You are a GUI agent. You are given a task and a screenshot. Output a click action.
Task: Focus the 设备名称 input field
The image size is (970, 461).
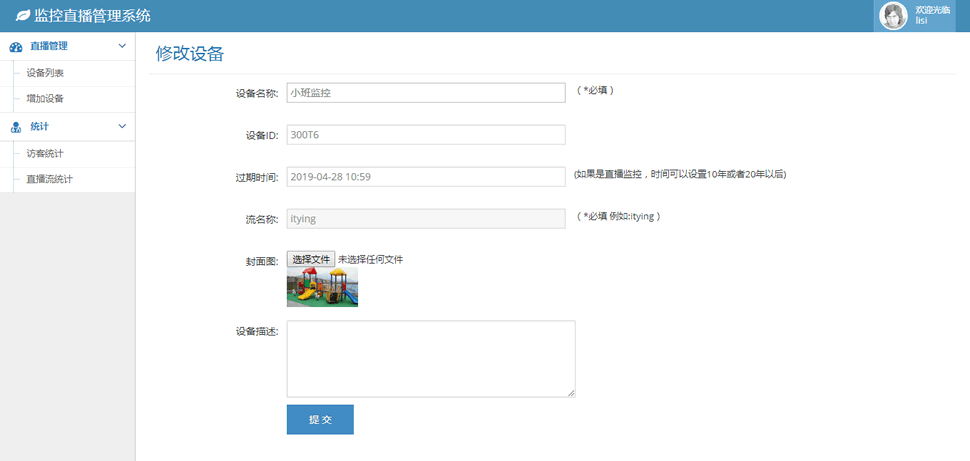click(x=426, y=93)
